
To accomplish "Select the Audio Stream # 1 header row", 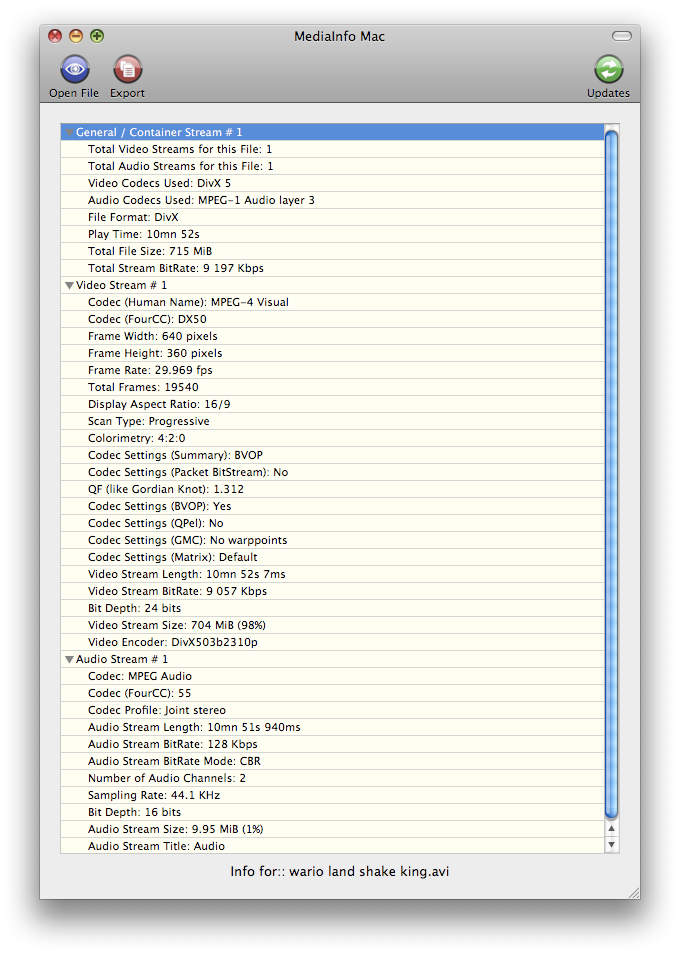I will (x=332, y=660).
